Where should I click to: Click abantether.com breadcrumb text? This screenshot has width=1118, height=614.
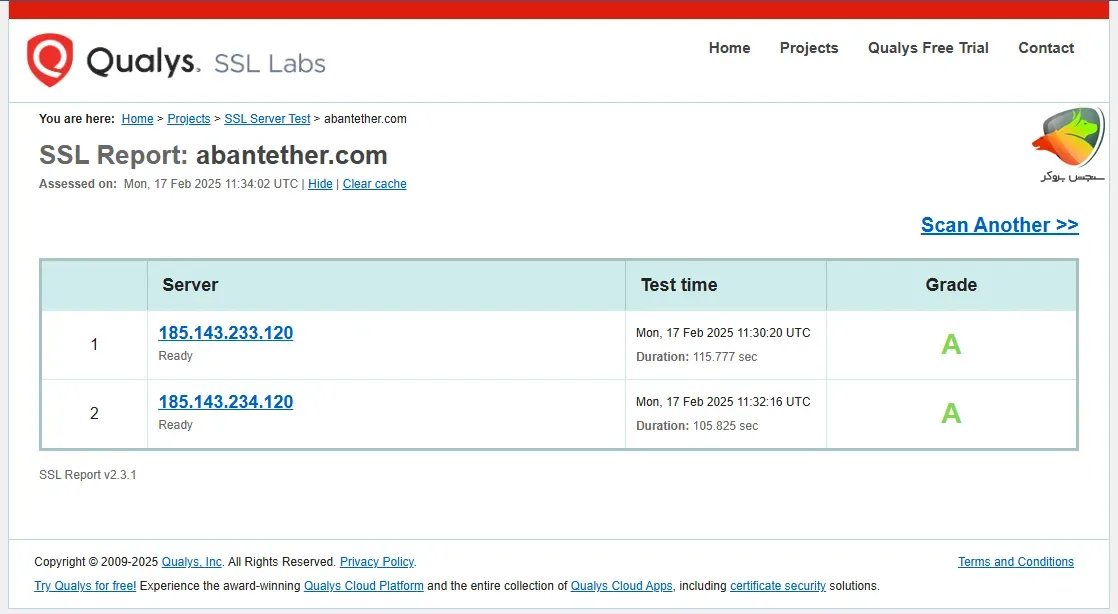365,118
